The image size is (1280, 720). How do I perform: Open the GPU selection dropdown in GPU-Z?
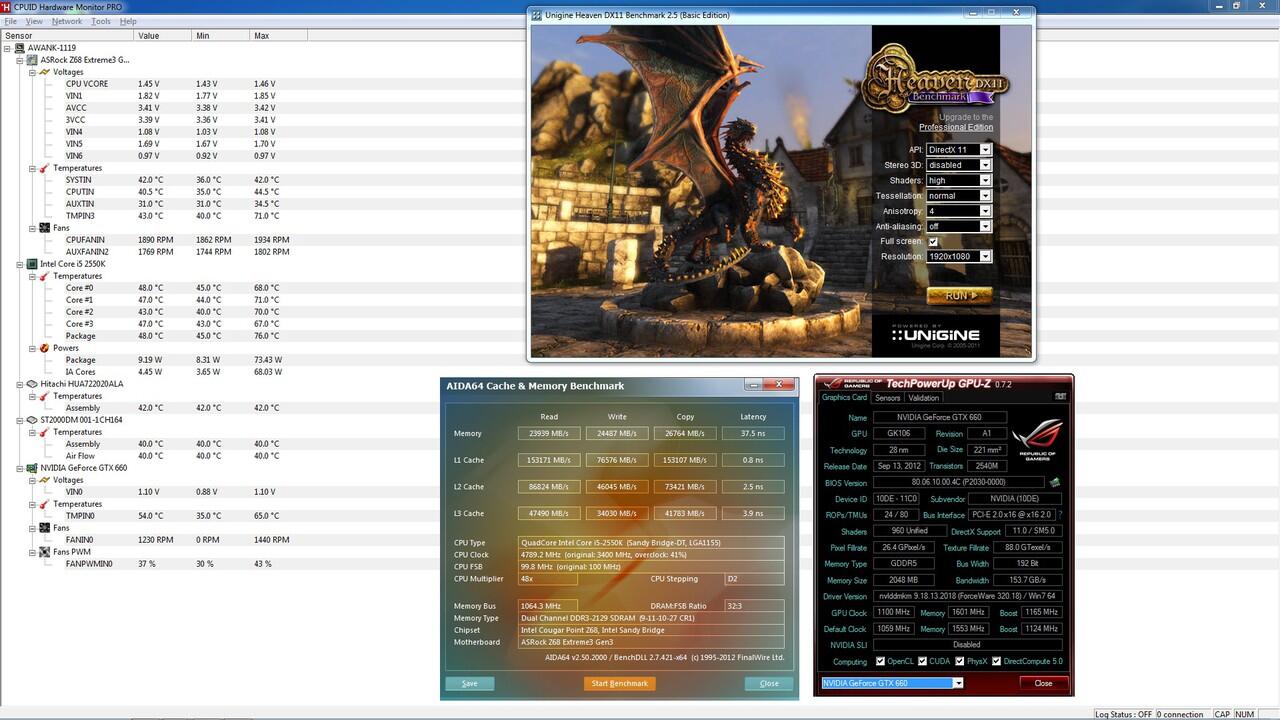892,683
